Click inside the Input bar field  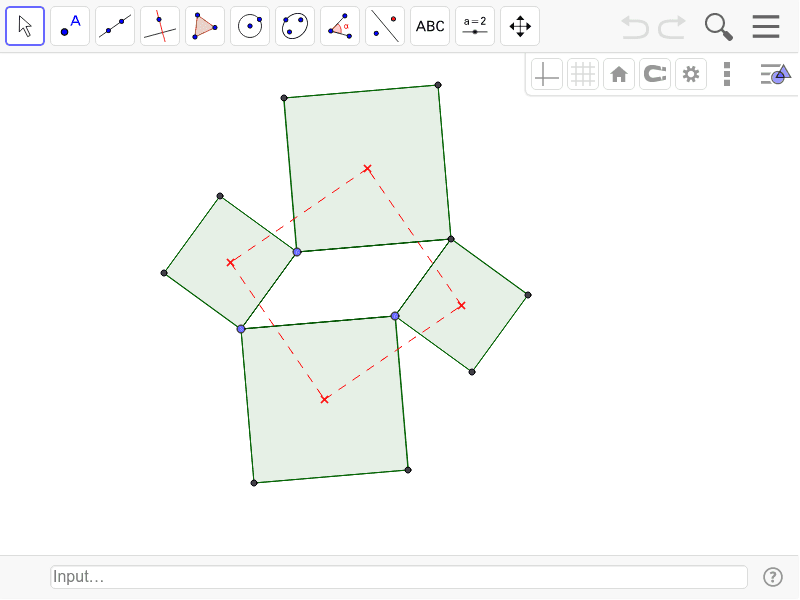click(399, 577)
